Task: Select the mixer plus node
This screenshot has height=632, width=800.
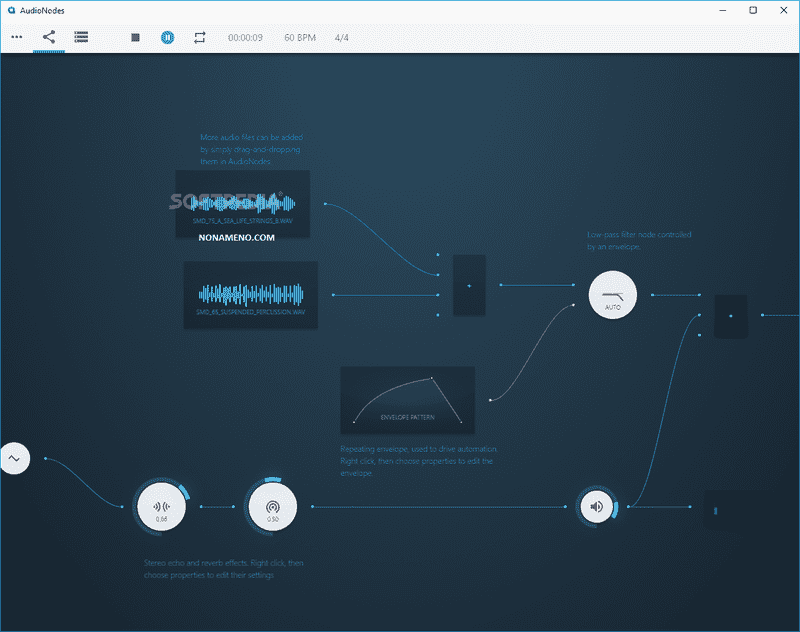Action: click(469, 286)
